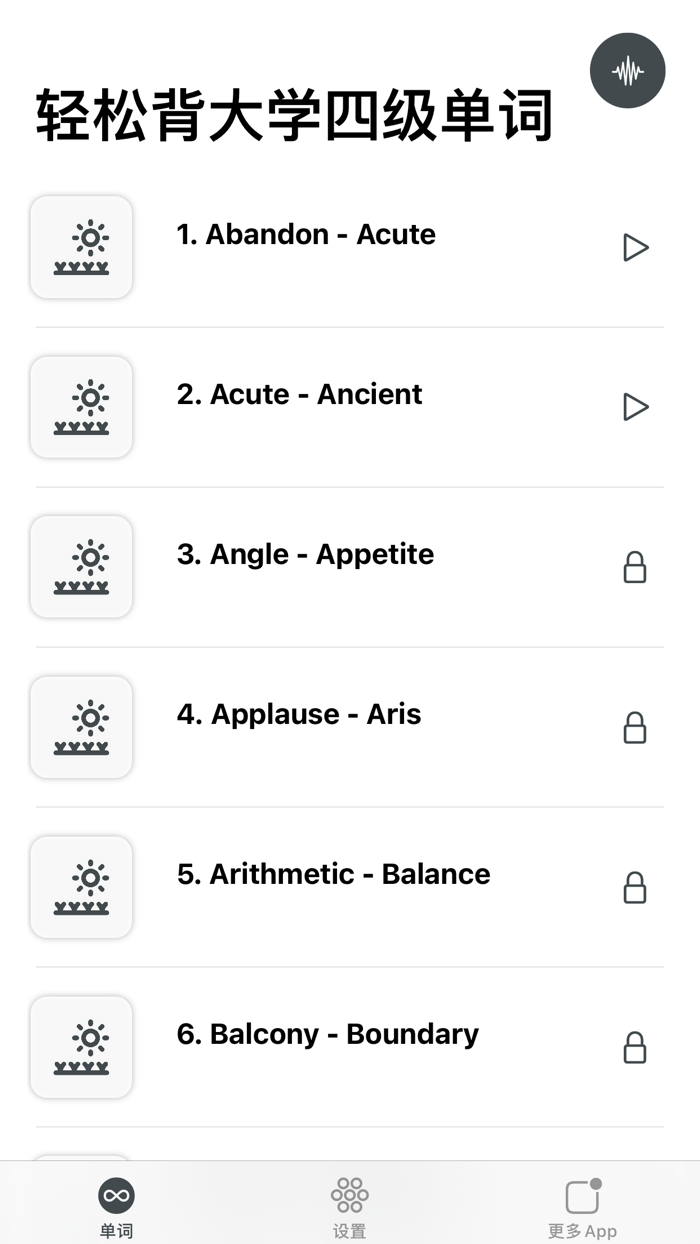Viewport: 700px width, 1244px height.
Task: Tap the lock icon on Angle - Appetite
Action: [x=636, y=567]
